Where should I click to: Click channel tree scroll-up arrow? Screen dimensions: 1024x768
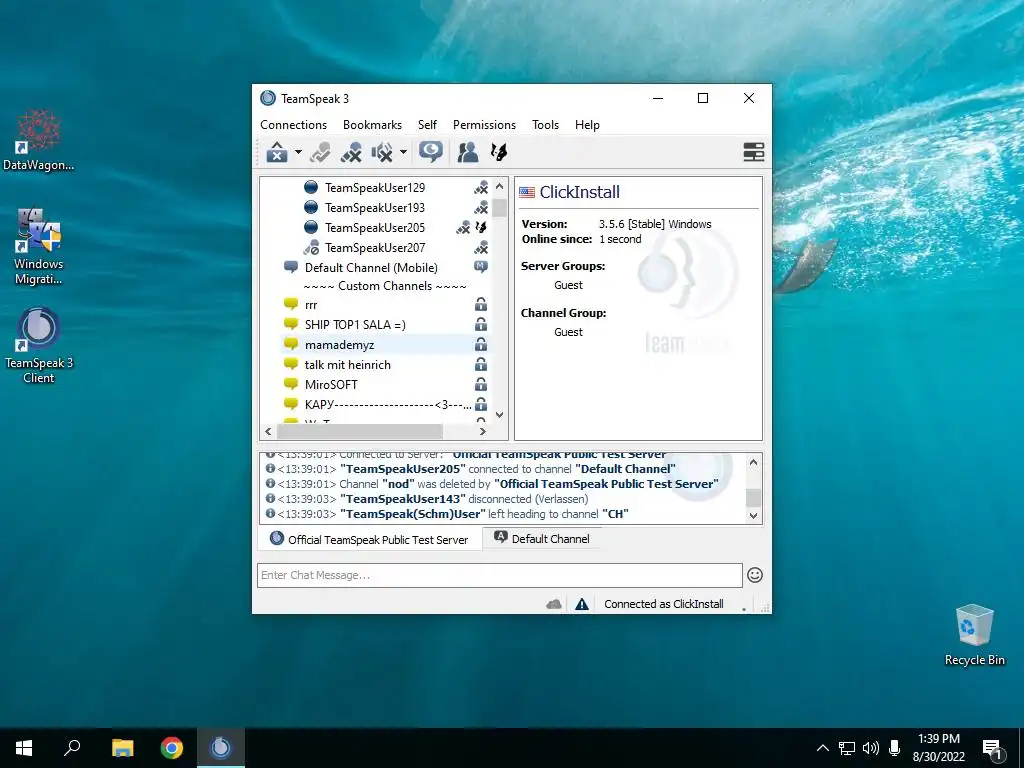[500, 186]
